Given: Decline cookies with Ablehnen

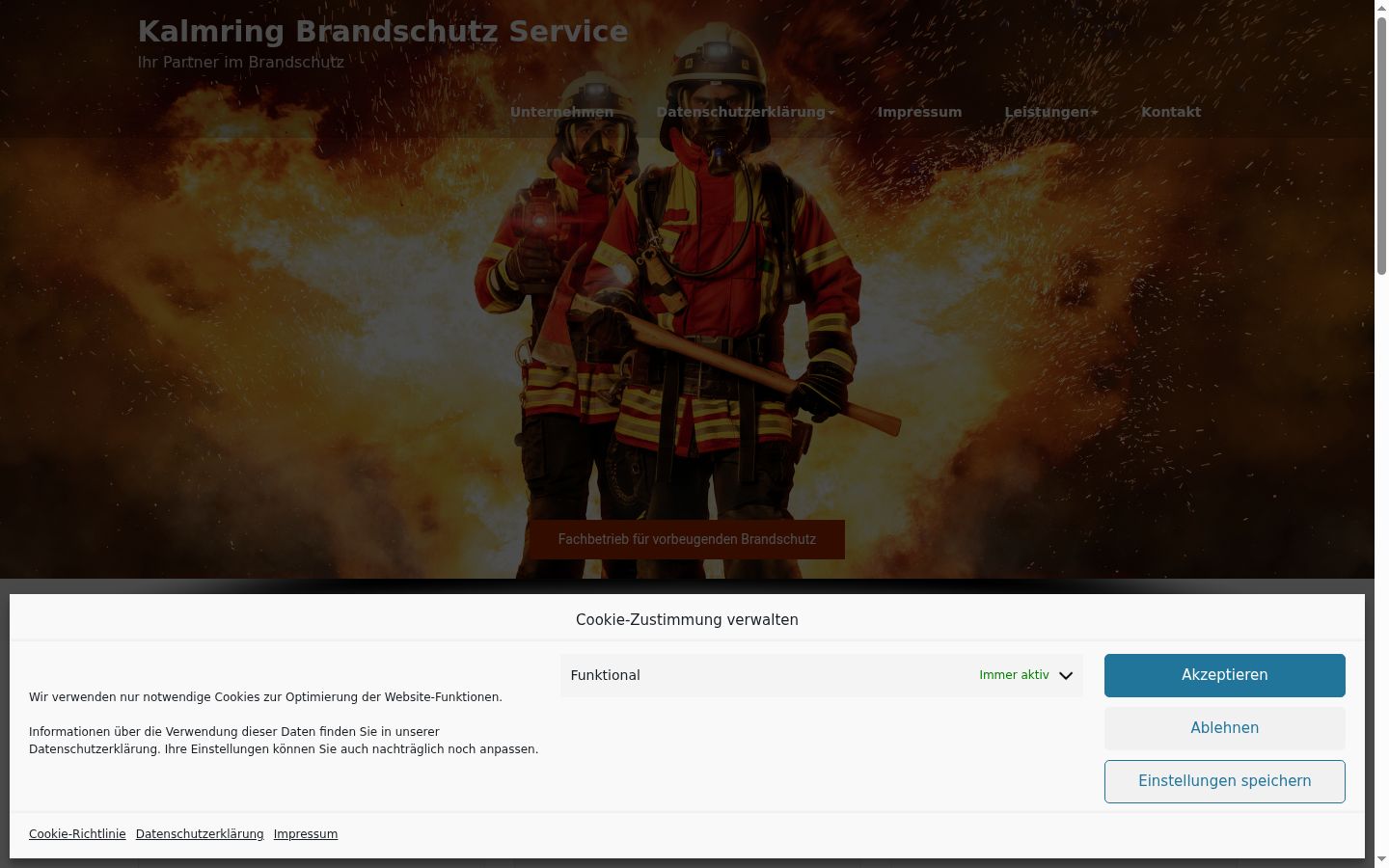Looking at the screenshot, I should 1224,728.
